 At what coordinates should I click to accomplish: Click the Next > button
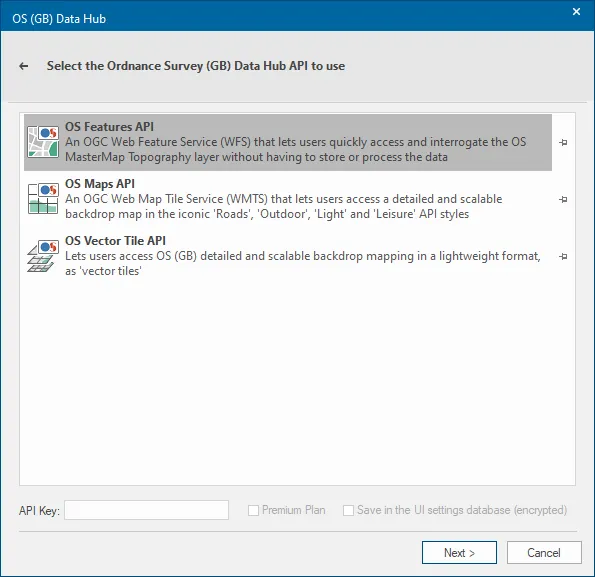click(x=459, y=552)
